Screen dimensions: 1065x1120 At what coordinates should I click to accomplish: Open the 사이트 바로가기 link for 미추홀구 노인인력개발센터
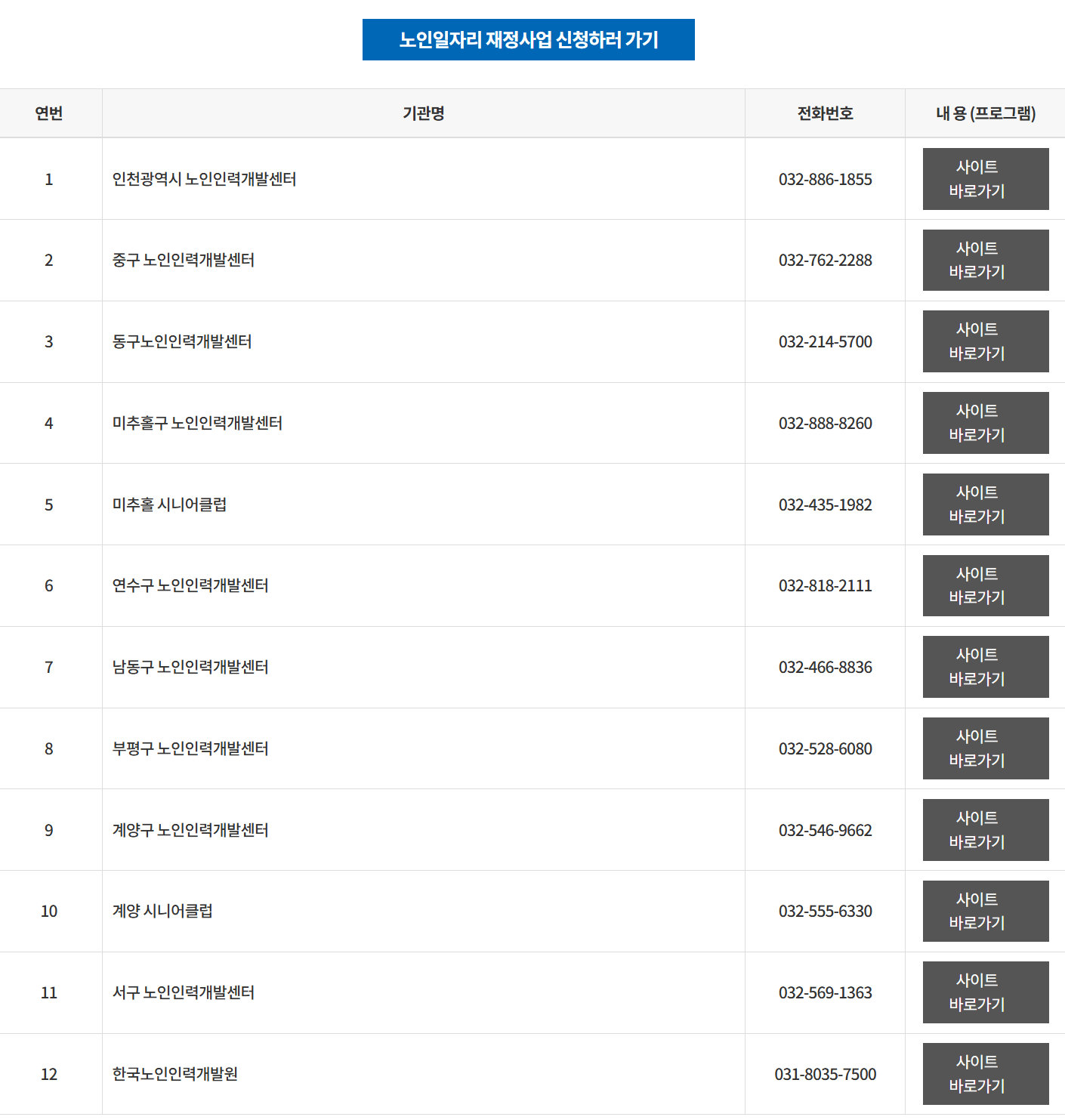[985, 423]
